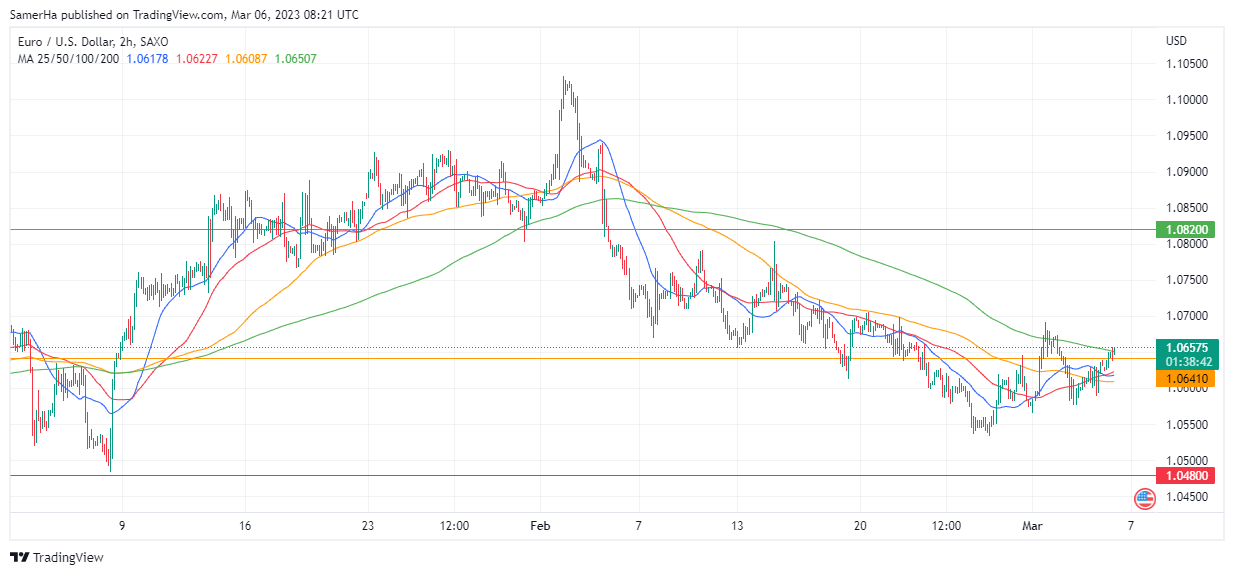Open the USD currency selector on price axis
The height and width of the screenshot is (575, 1234).
(1176, 41)
